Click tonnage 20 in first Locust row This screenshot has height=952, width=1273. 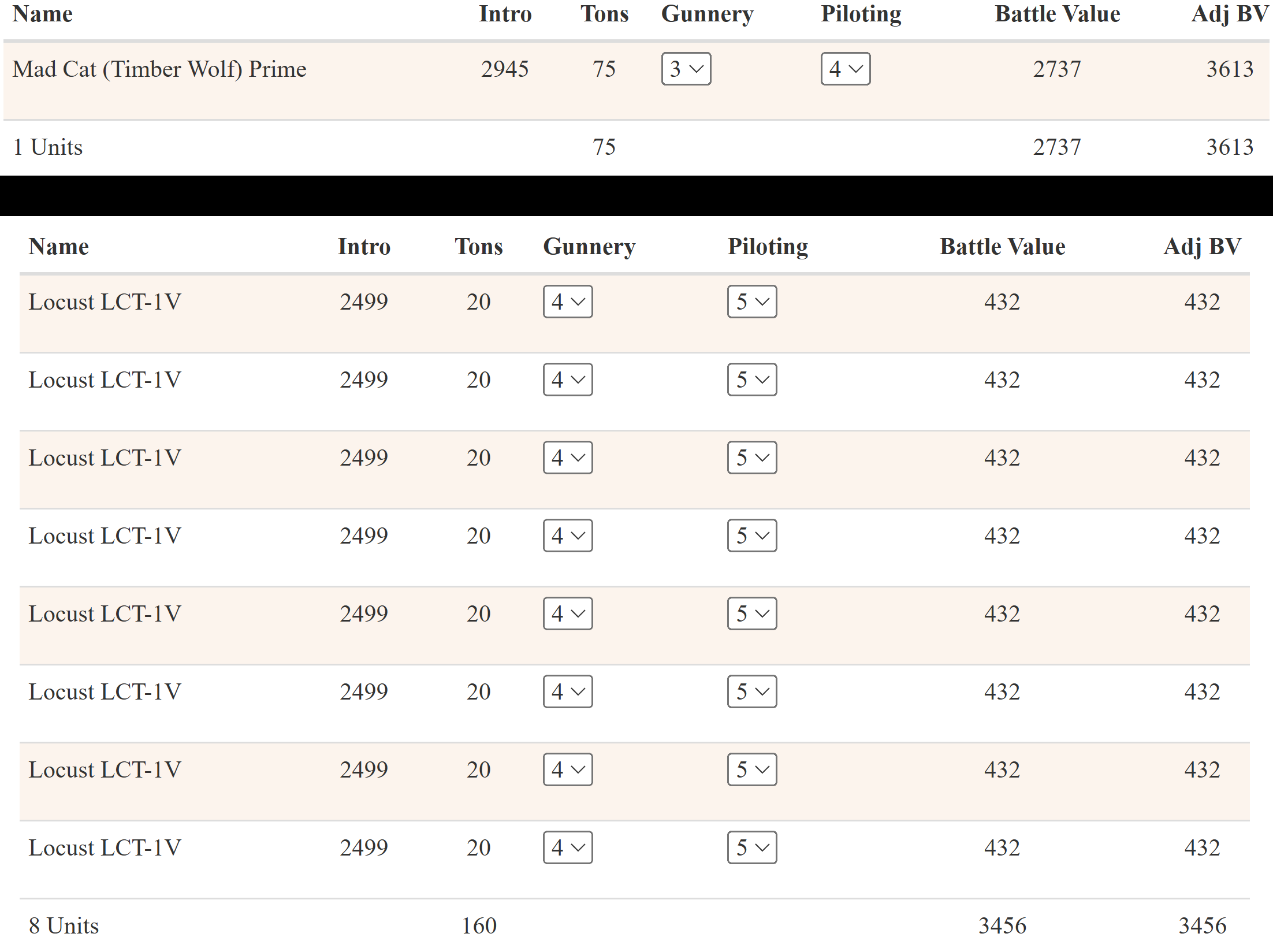479,302
